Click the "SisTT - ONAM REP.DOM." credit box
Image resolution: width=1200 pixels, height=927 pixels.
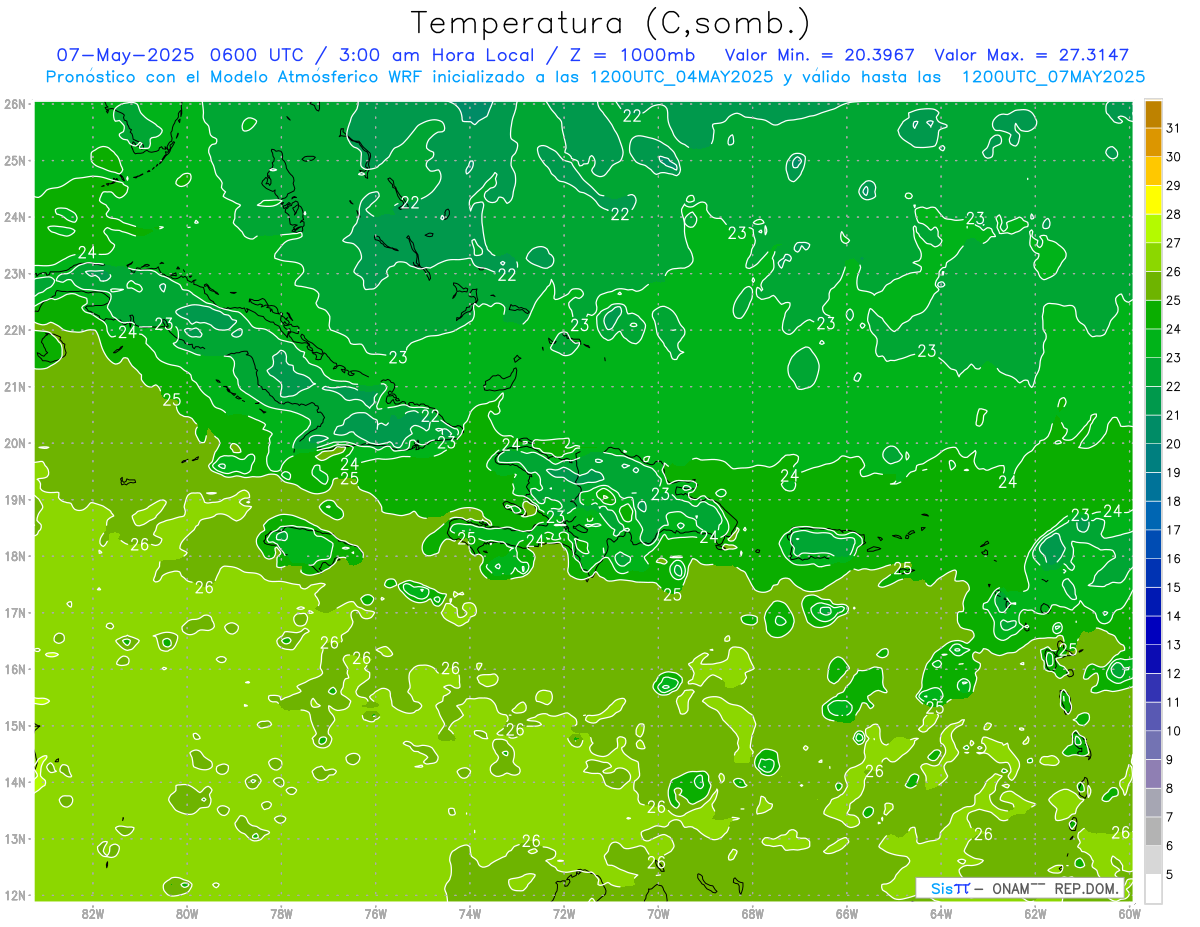click(1020, 888)
